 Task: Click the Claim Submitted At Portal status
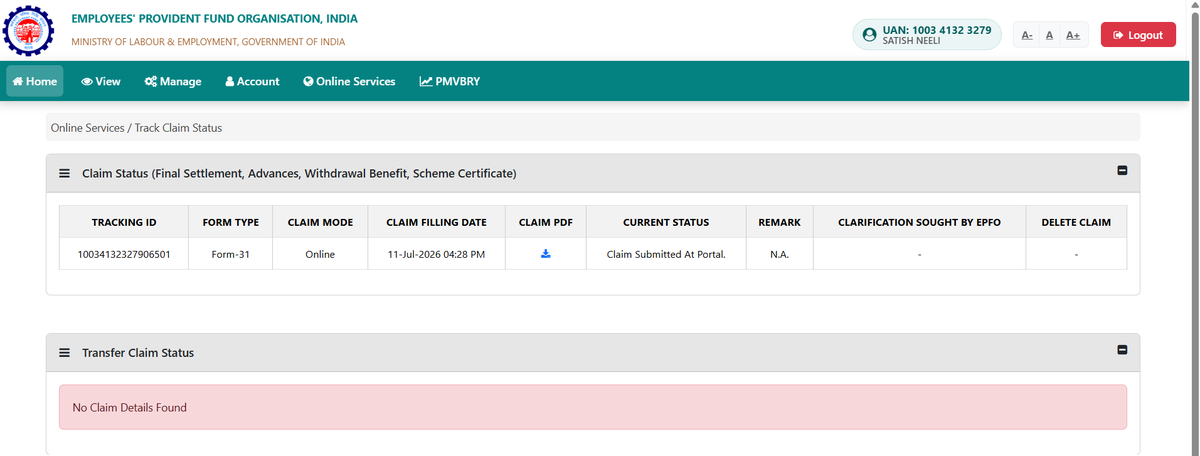[666, 254]
